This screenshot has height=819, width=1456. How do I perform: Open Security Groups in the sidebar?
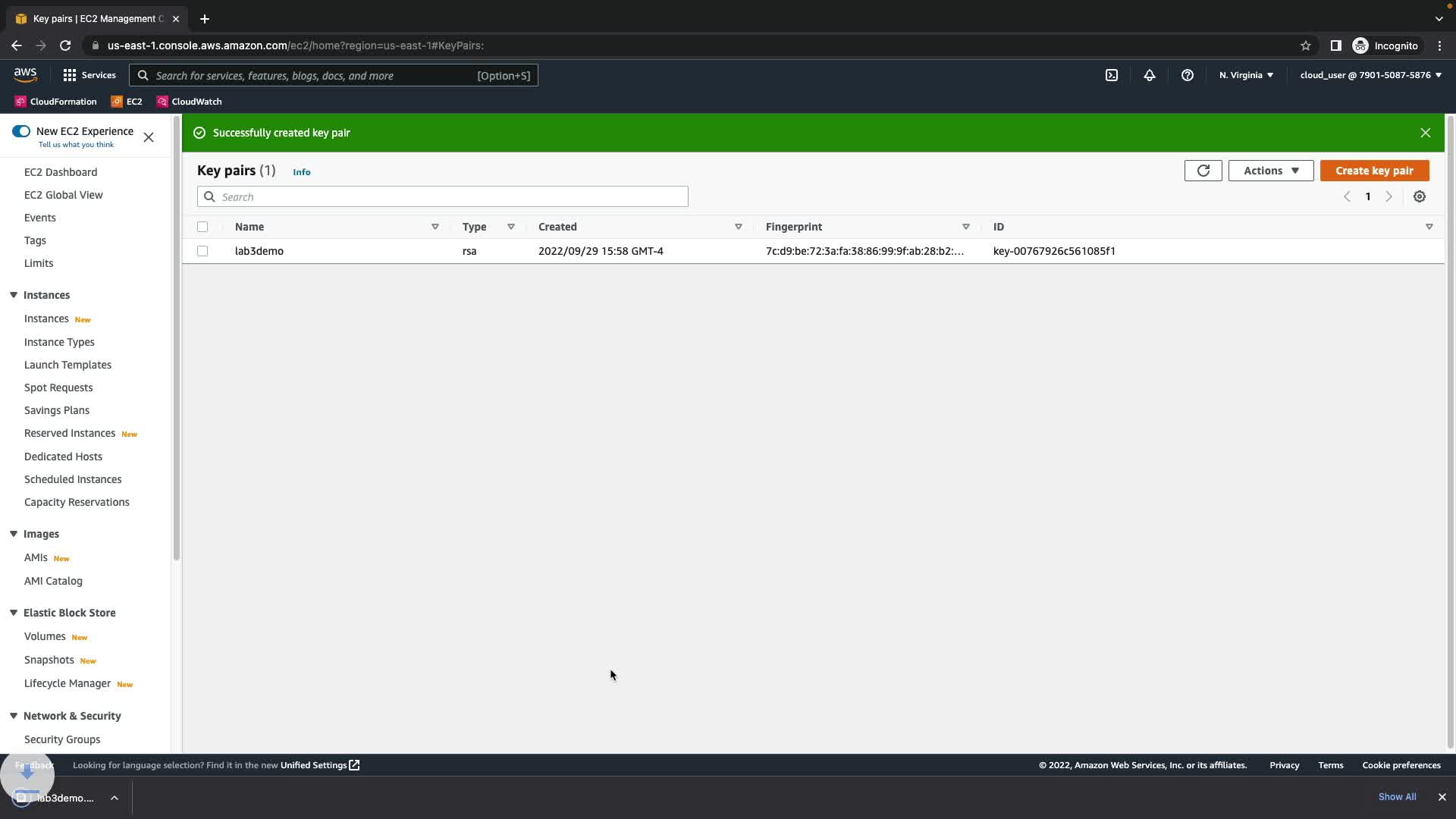tap(62, 739)
